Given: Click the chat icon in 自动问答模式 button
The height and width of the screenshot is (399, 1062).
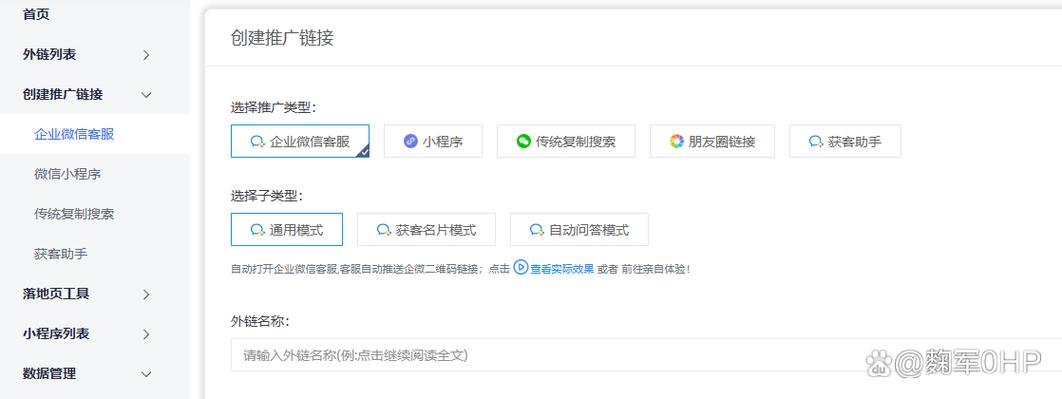Looking at the screenshot, I should click(x=537, y=230).
